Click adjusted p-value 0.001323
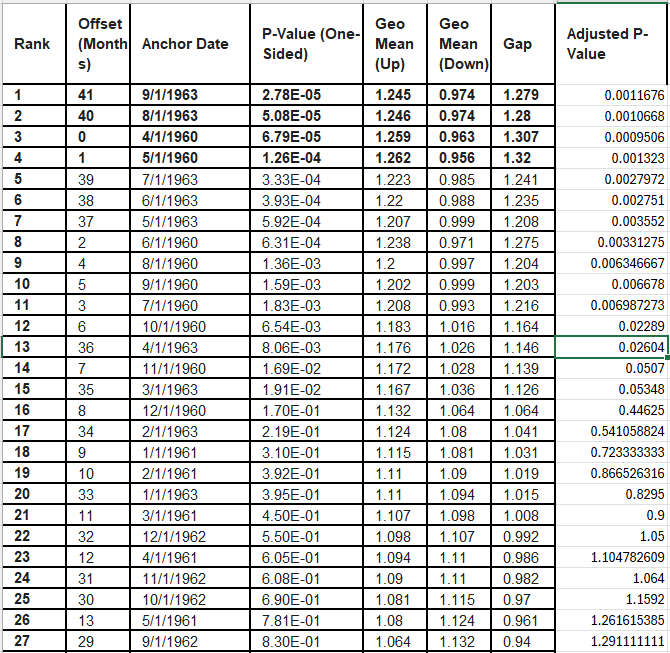 click(x=611, y=158)
